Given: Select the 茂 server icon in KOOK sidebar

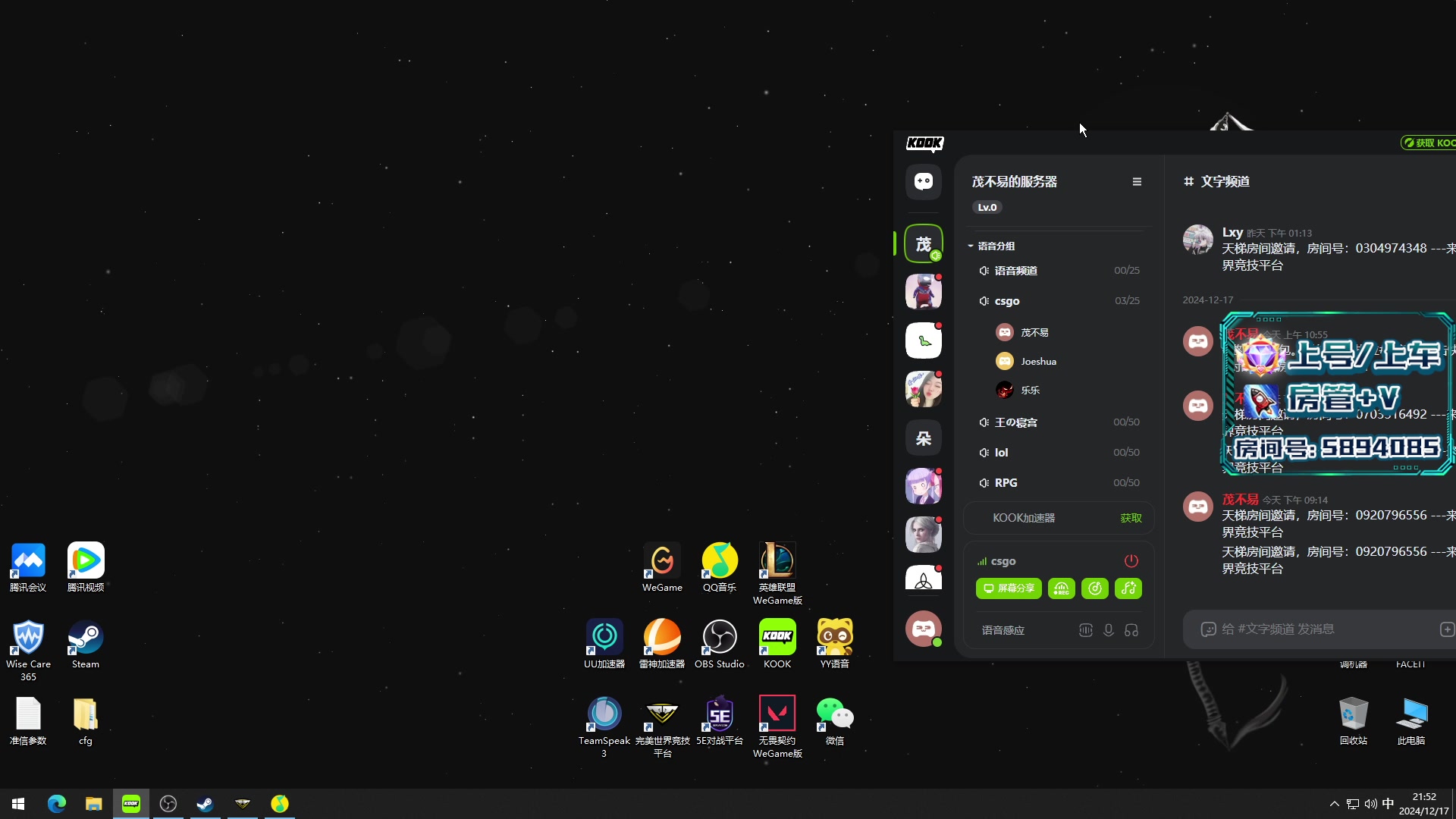Looking at the screenshot, I should point(923,244).
